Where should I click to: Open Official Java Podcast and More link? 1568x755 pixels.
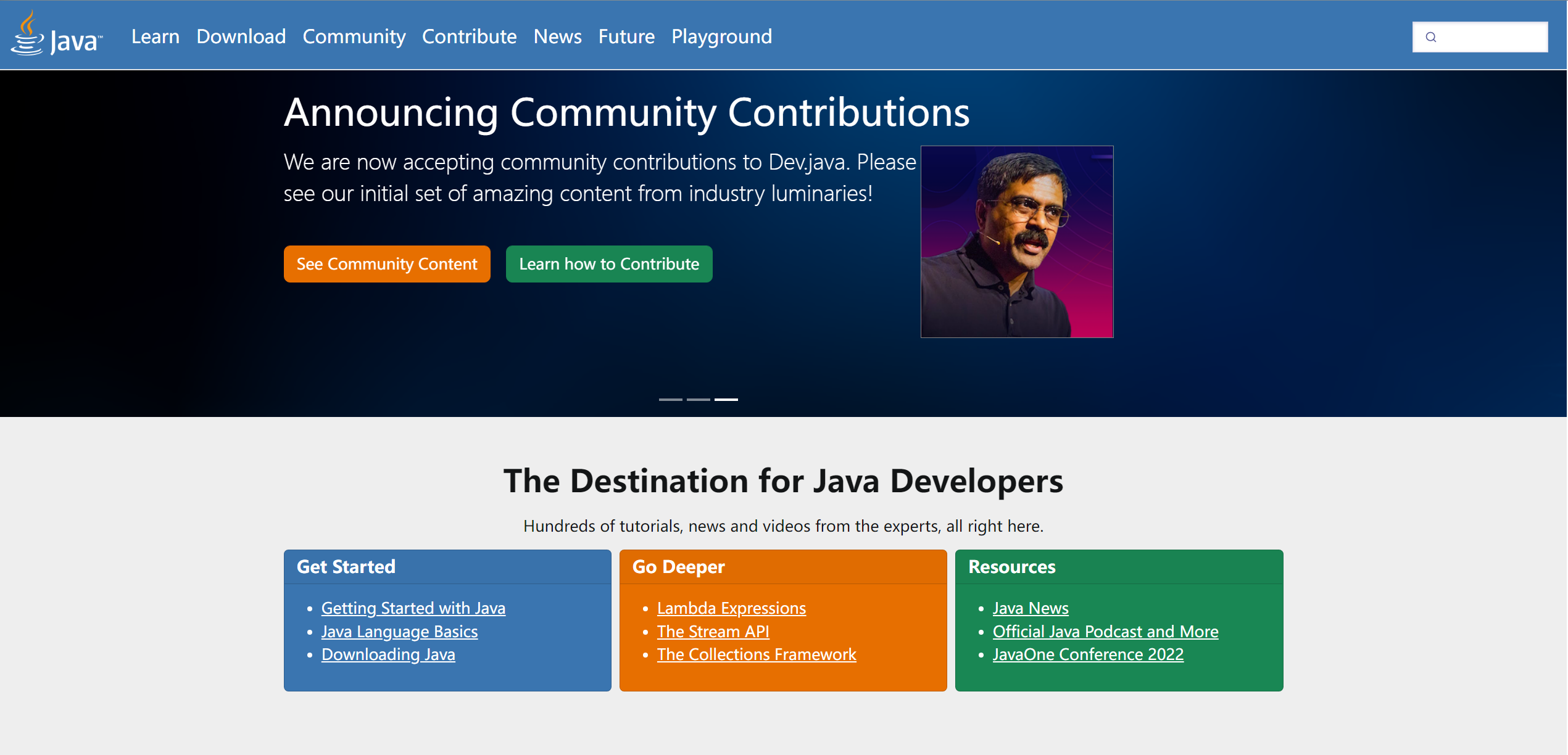pos(1105,632)
